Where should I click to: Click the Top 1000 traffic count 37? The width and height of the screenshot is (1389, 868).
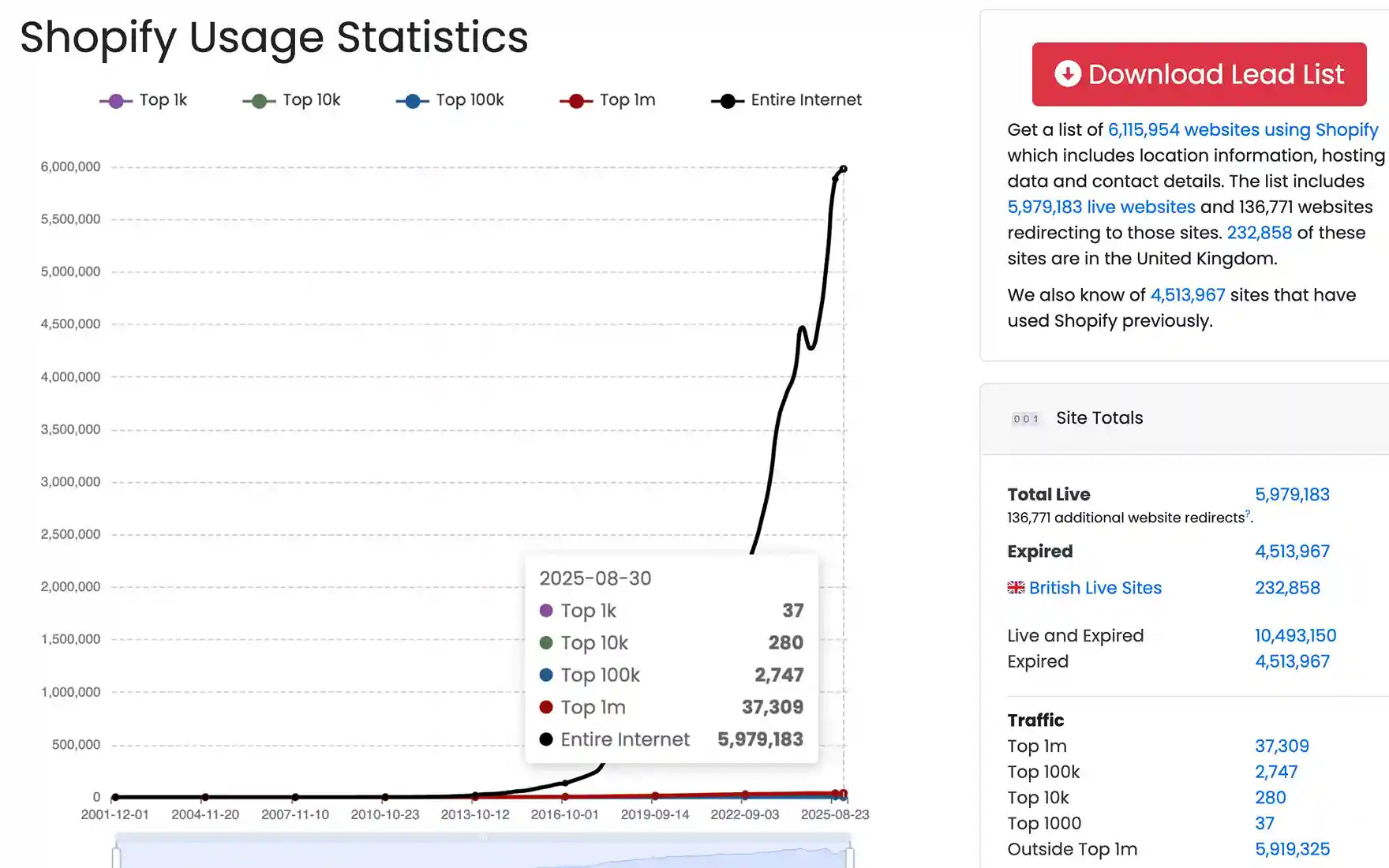click(1264, 823)
